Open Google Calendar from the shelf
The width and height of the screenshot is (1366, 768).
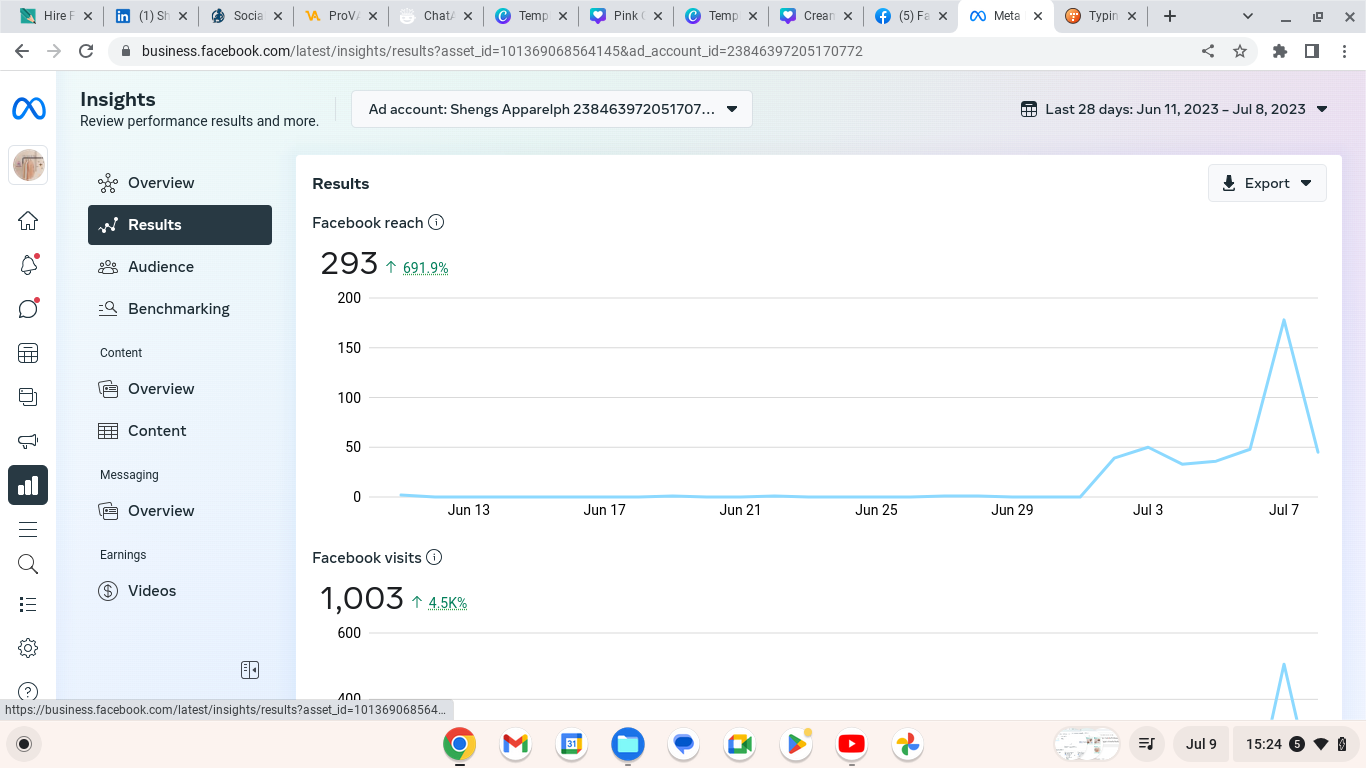click(571, 744)
